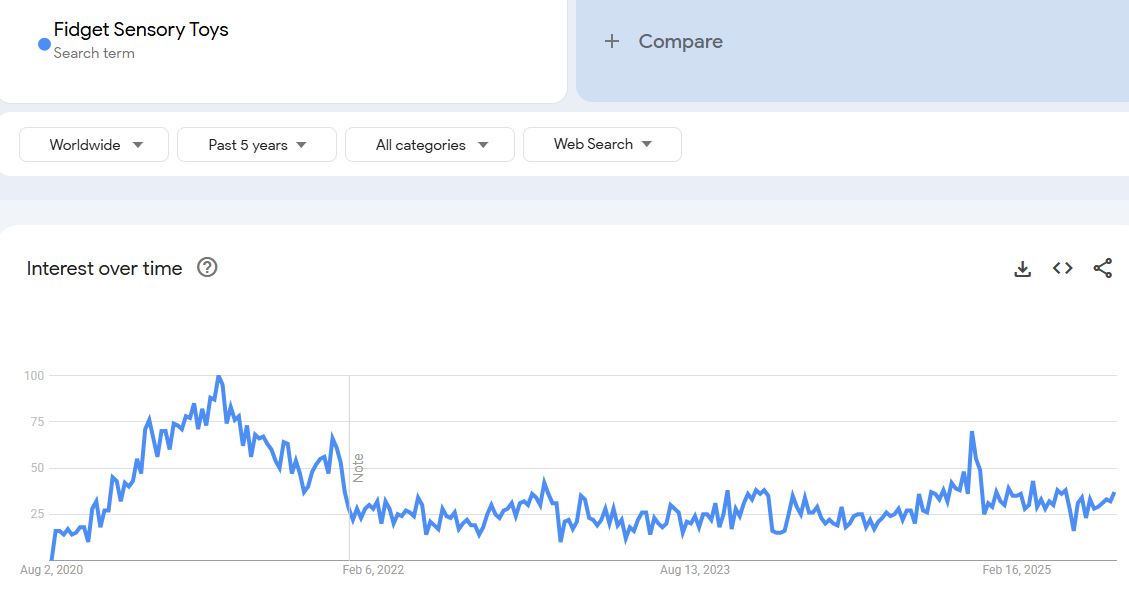Select the Aug 2, 2020 axis label
Screen dimensions: 1129x596
point(51,570)
